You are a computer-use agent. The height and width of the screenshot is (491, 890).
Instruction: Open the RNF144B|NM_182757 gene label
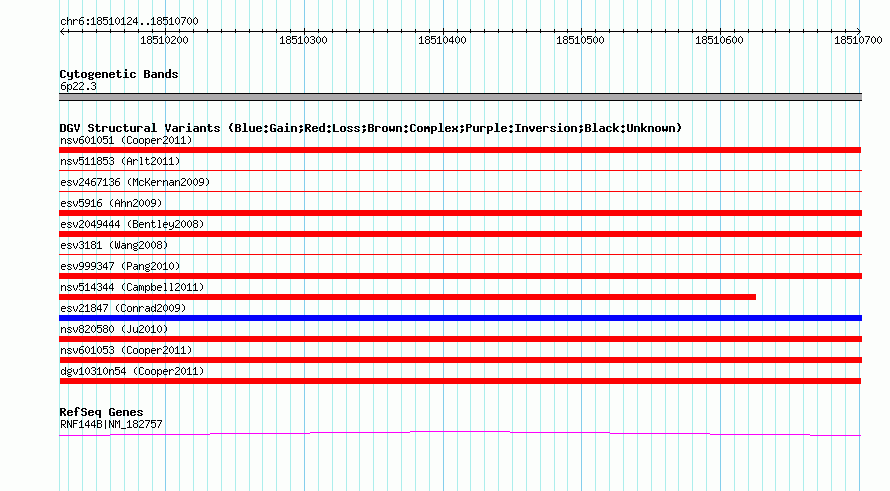point(111,424)
